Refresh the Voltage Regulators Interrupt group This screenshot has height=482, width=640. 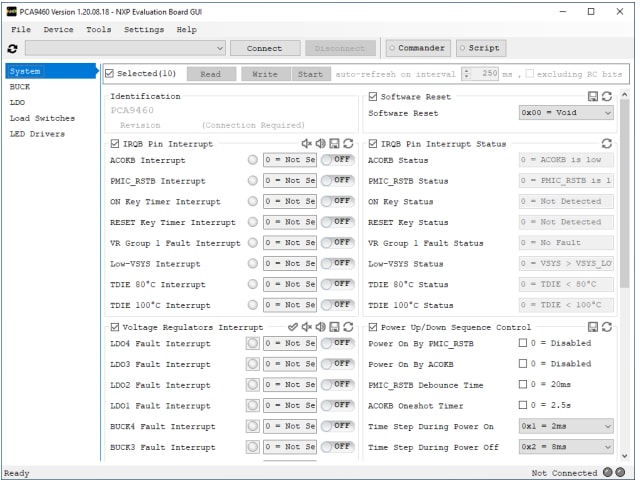pos(347,327)
